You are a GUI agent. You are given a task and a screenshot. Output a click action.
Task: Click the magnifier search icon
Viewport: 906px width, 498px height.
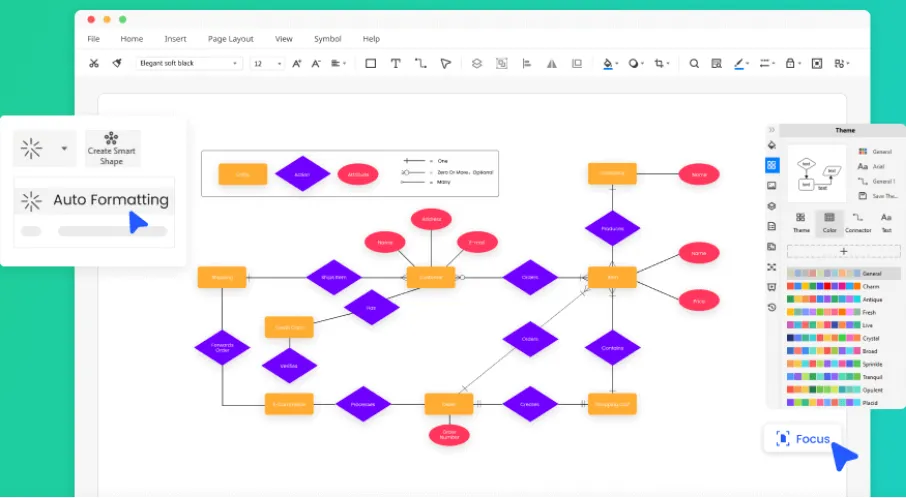tap(694, 63)
